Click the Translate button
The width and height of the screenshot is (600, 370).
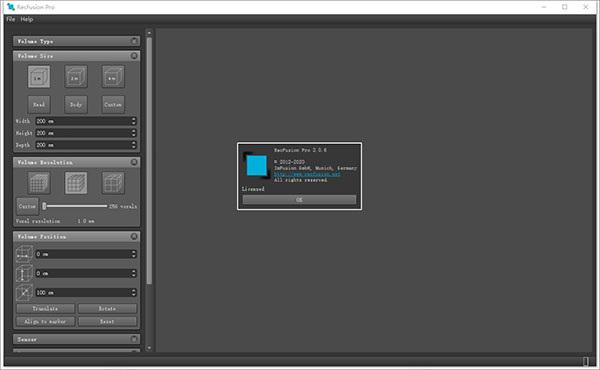[x=46, y=308]
